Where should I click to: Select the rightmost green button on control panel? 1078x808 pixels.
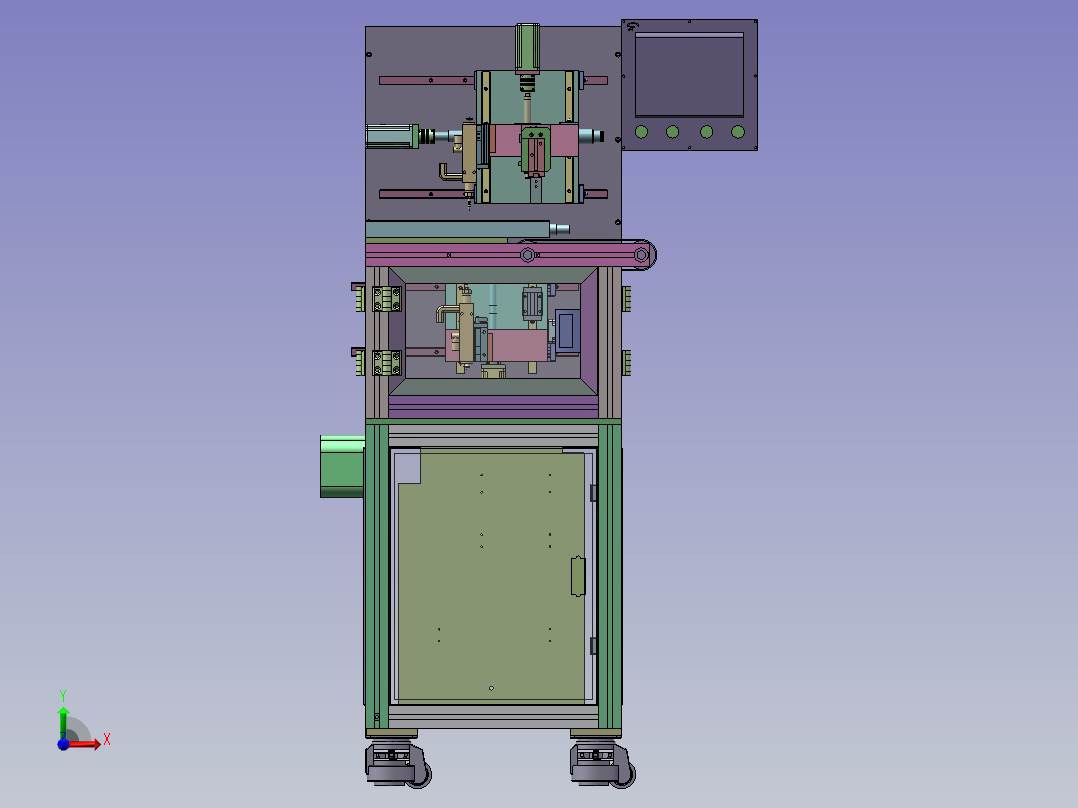[738, 131]
